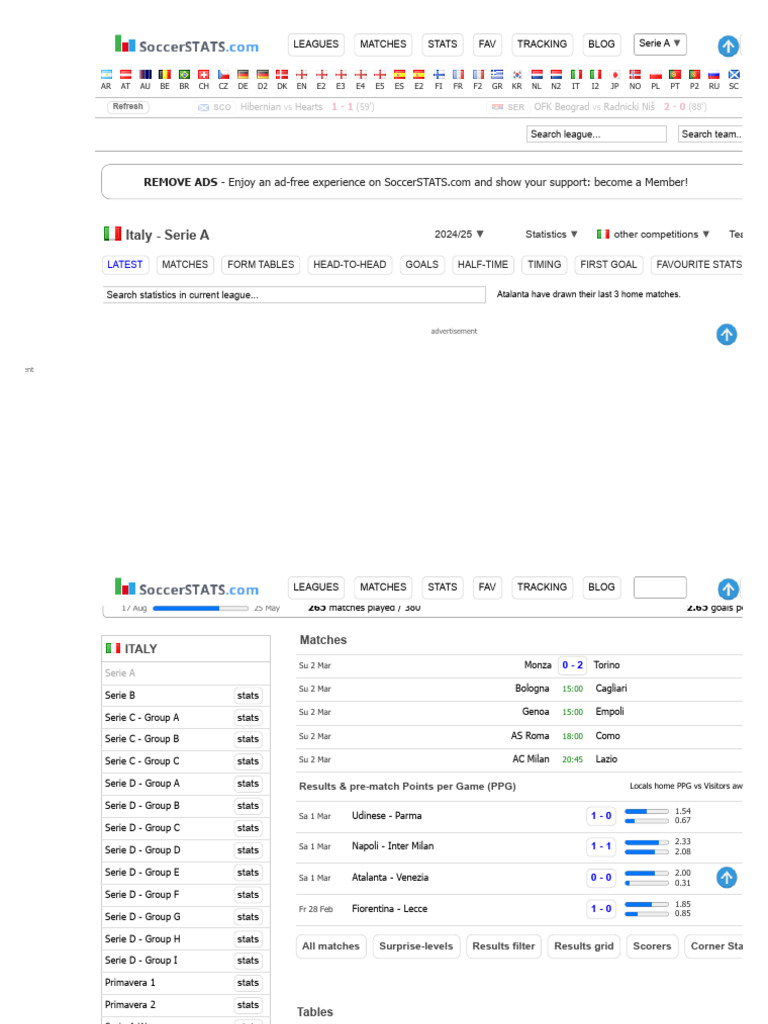Click the SoccerSTATS.com logo at top

(187, 44)
